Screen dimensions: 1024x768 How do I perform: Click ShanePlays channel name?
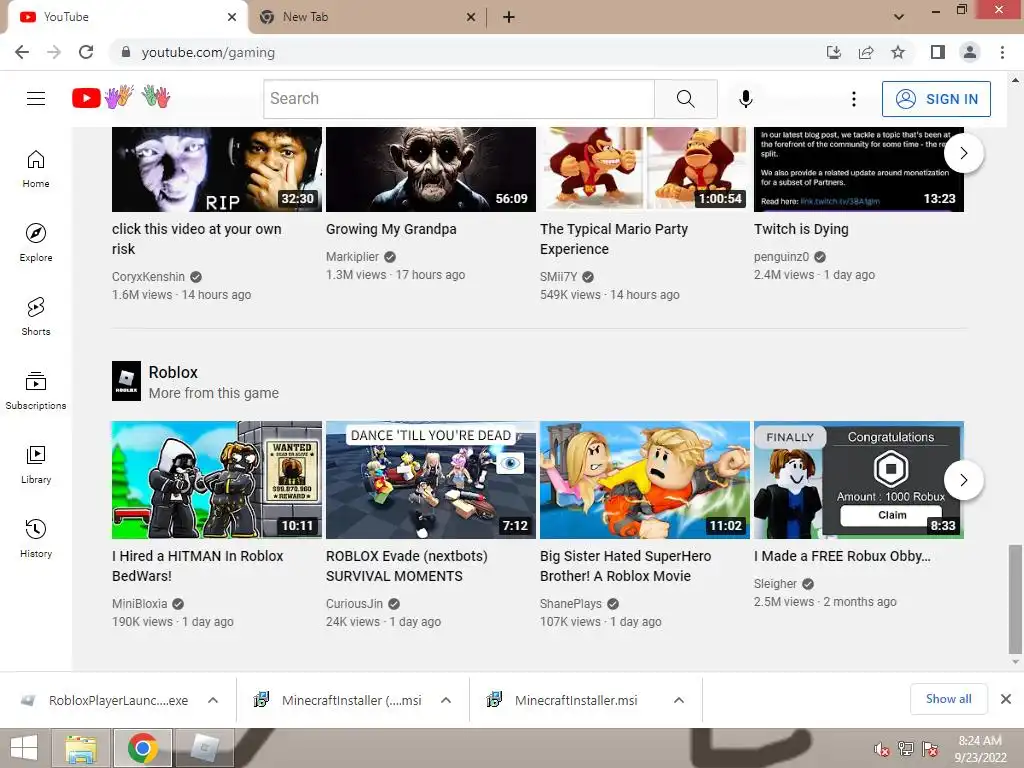click(x=570, y=604)
